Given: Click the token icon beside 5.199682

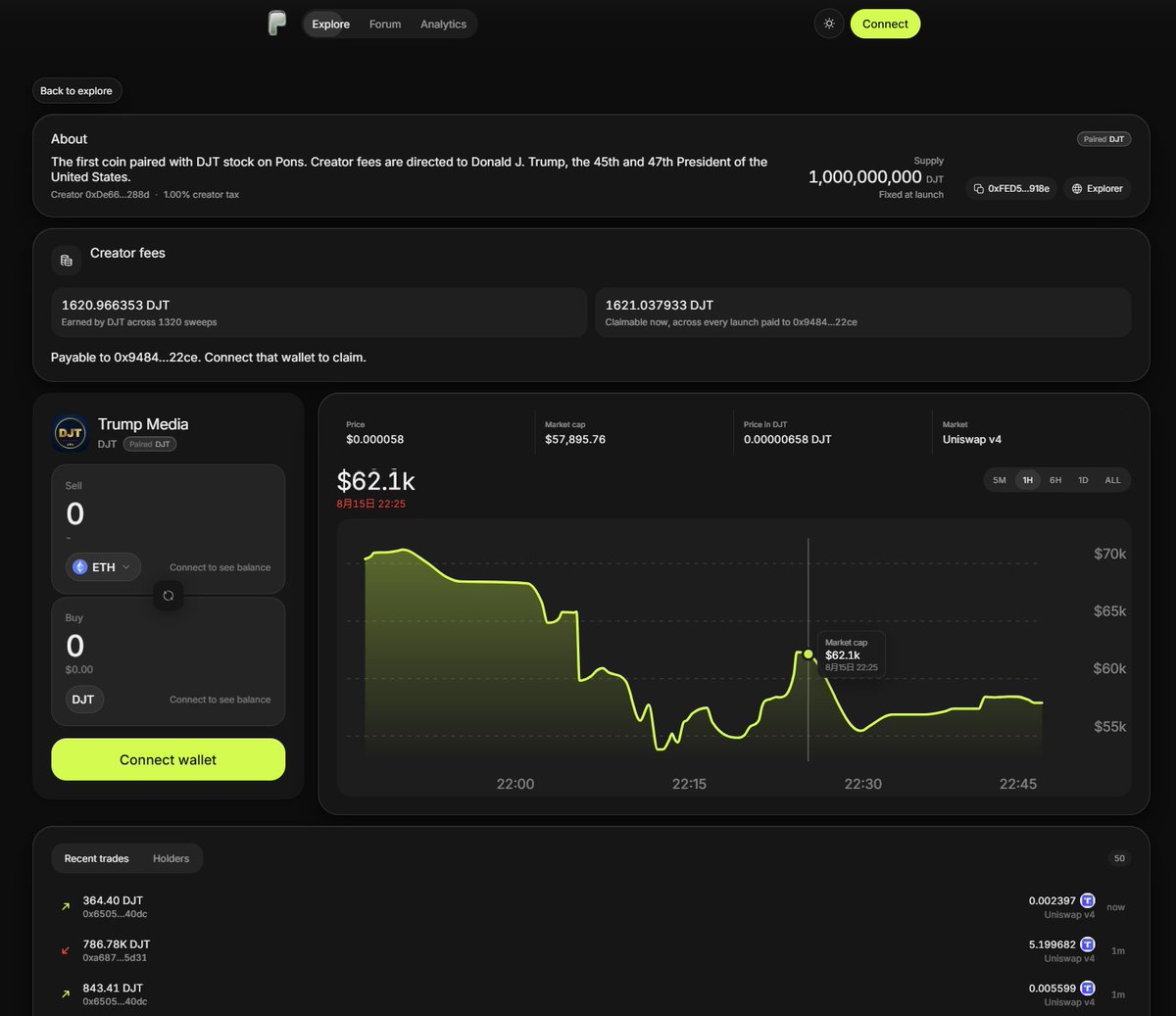Looking at the screenshot, I should (x=1088, y=944).
